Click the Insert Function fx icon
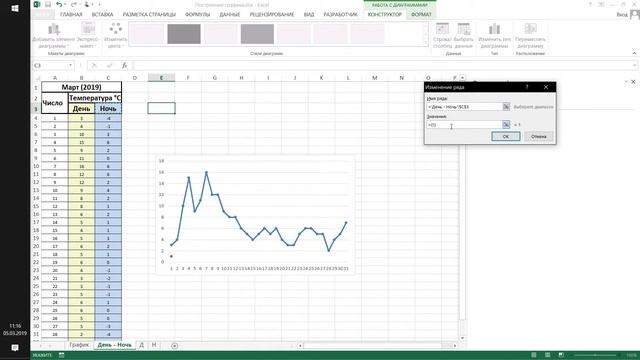640x360 pixels. (x=124, y=65)
